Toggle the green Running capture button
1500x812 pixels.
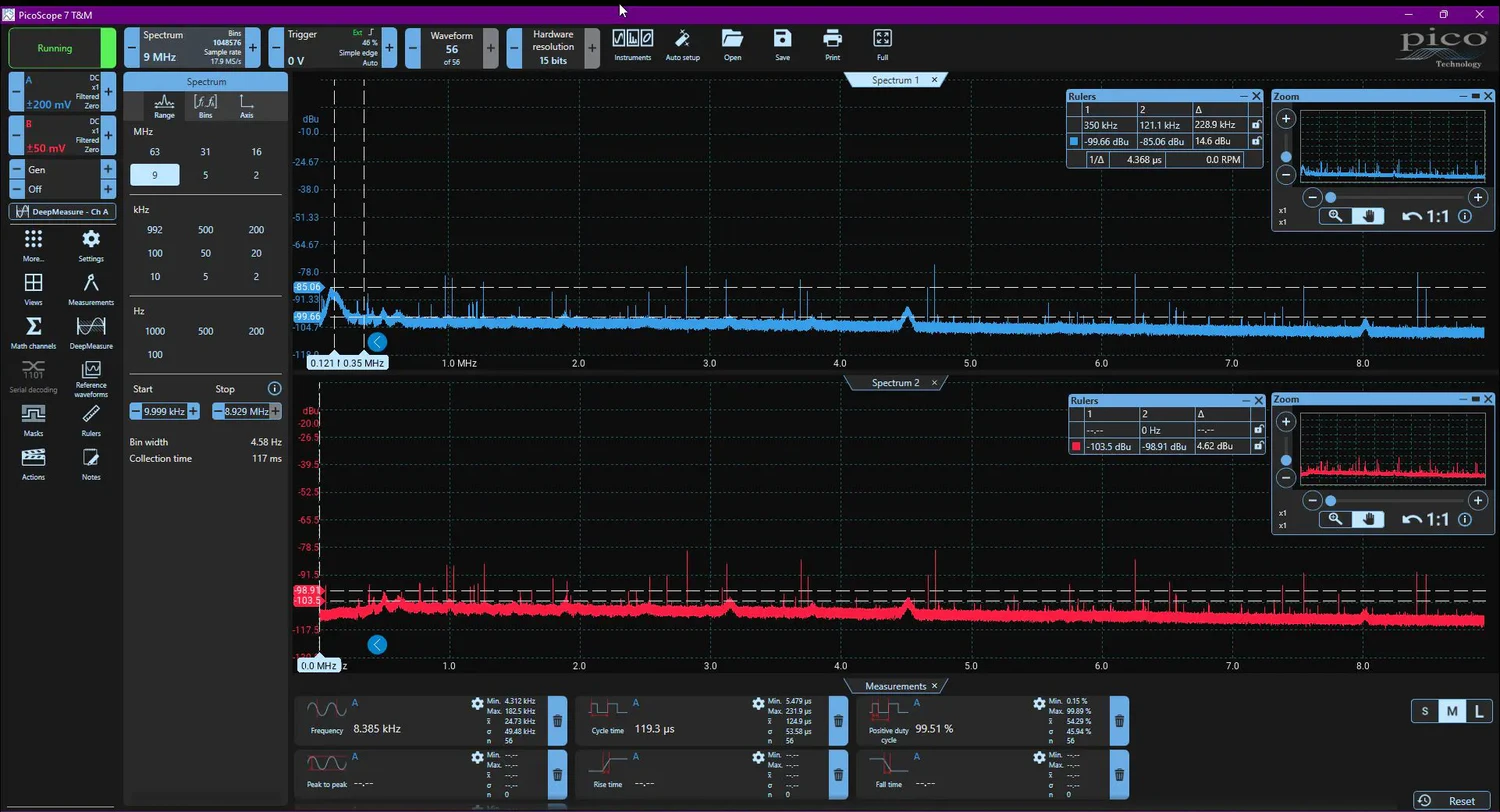(x=55, y=48)
